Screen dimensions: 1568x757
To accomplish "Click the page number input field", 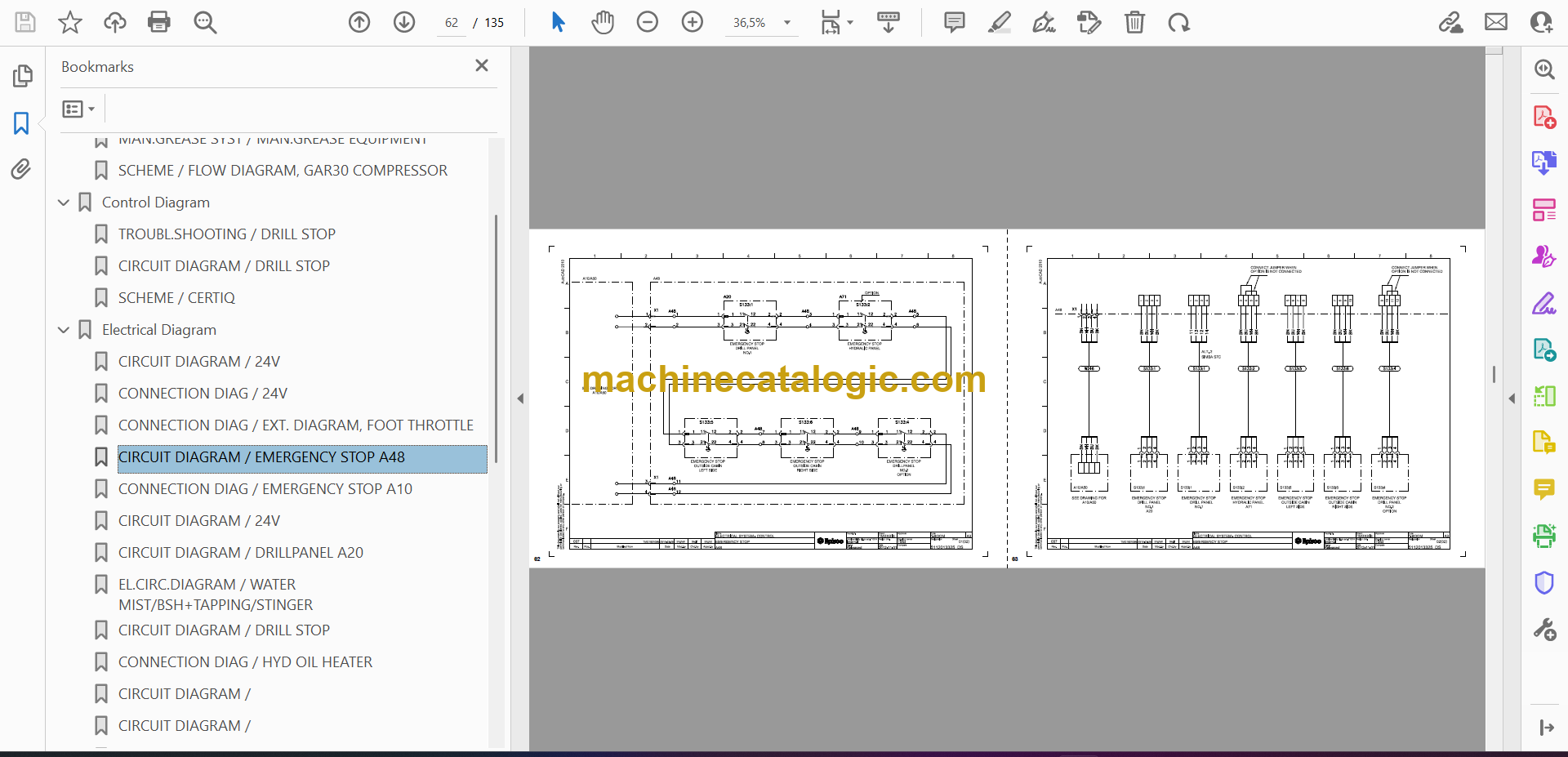I will [x=452, y=23].
